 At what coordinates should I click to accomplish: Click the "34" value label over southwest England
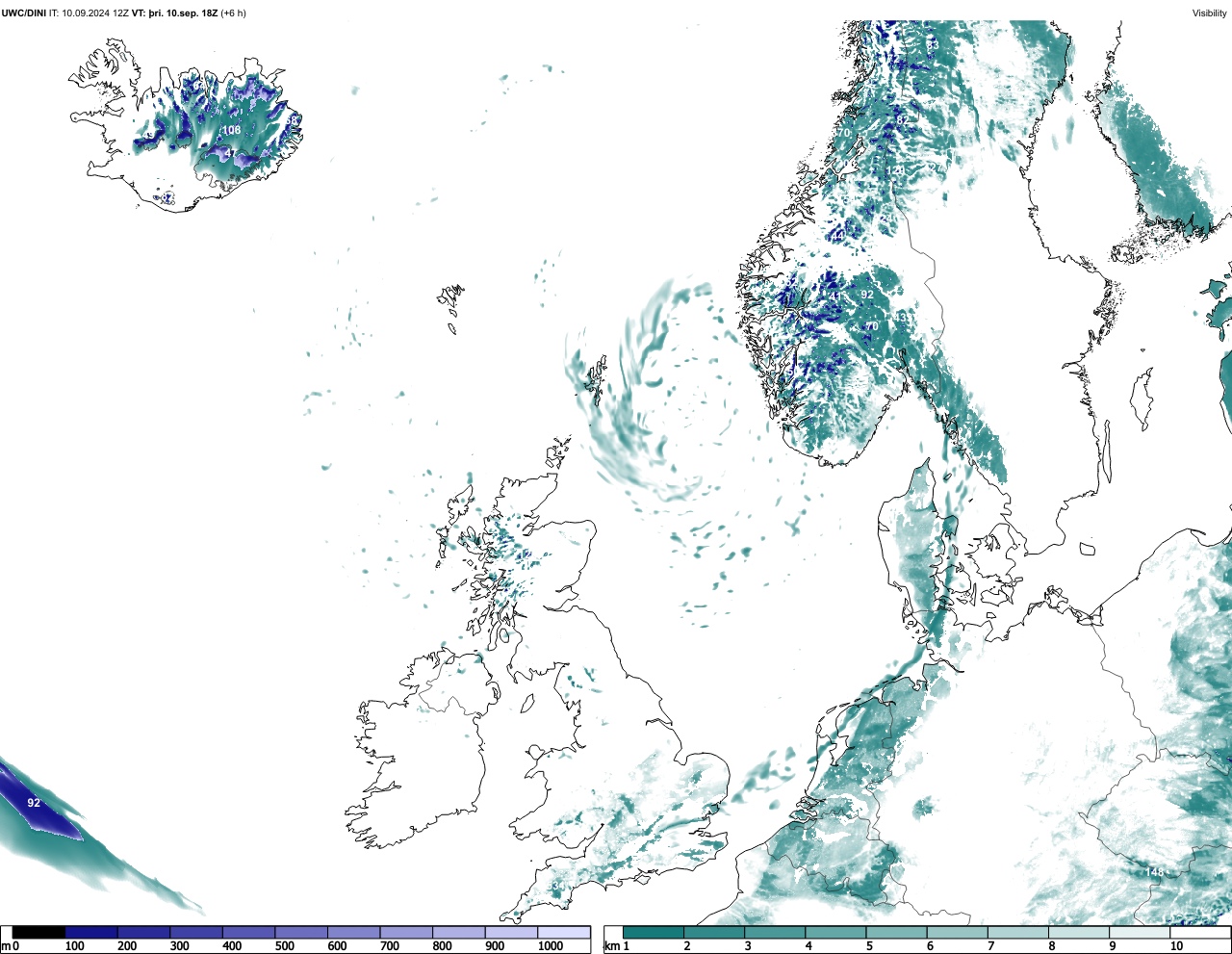[558, 886]
